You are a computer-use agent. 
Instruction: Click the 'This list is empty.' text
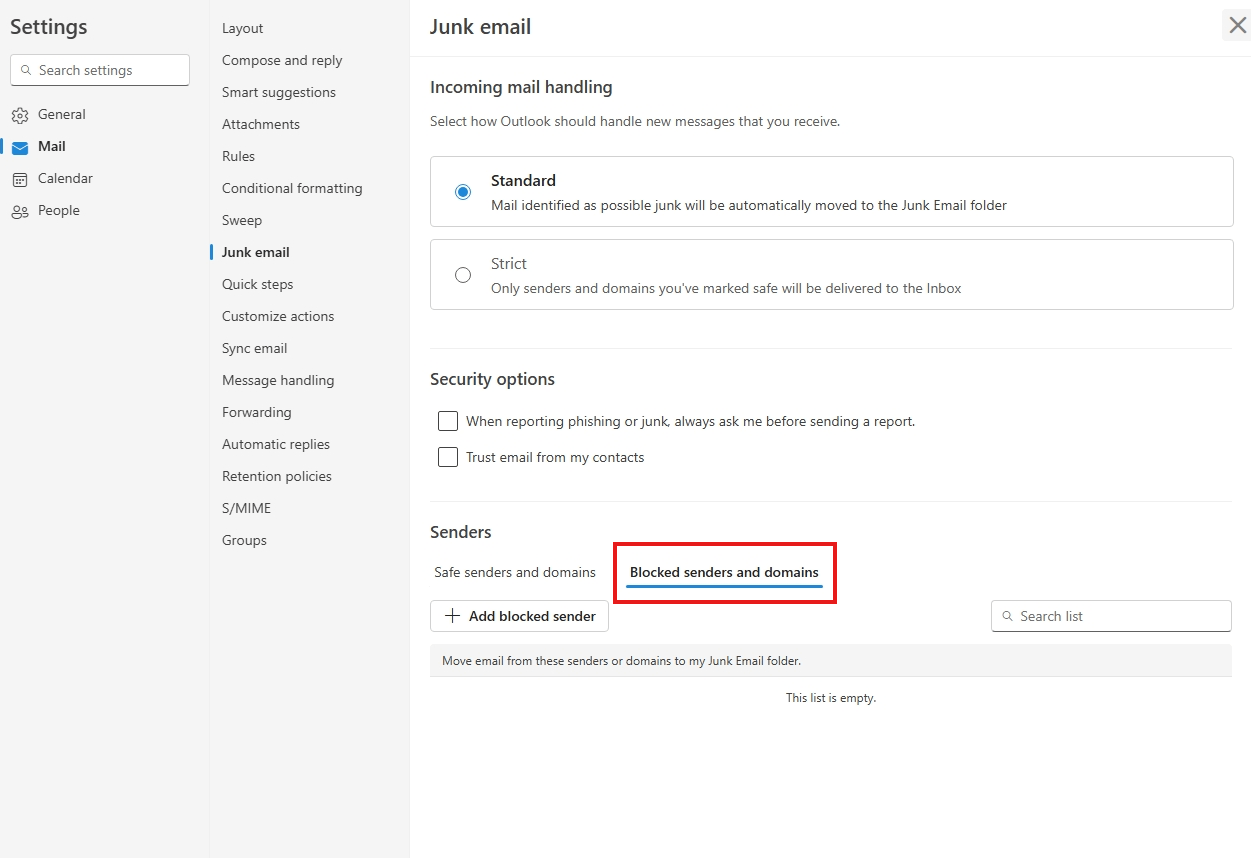[831, 698]
